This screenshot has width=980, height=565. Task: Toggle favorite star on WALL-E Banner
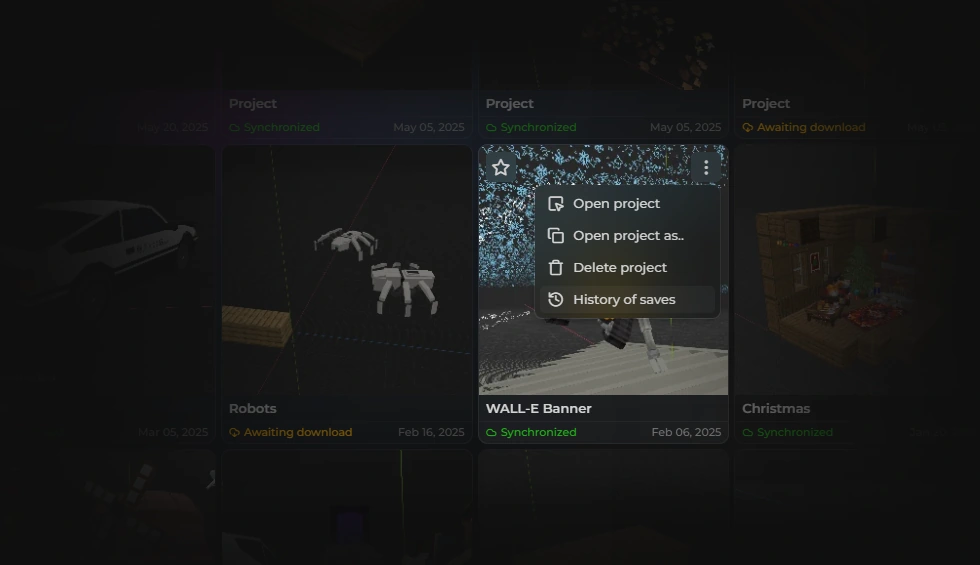click(x=501, y=168)
